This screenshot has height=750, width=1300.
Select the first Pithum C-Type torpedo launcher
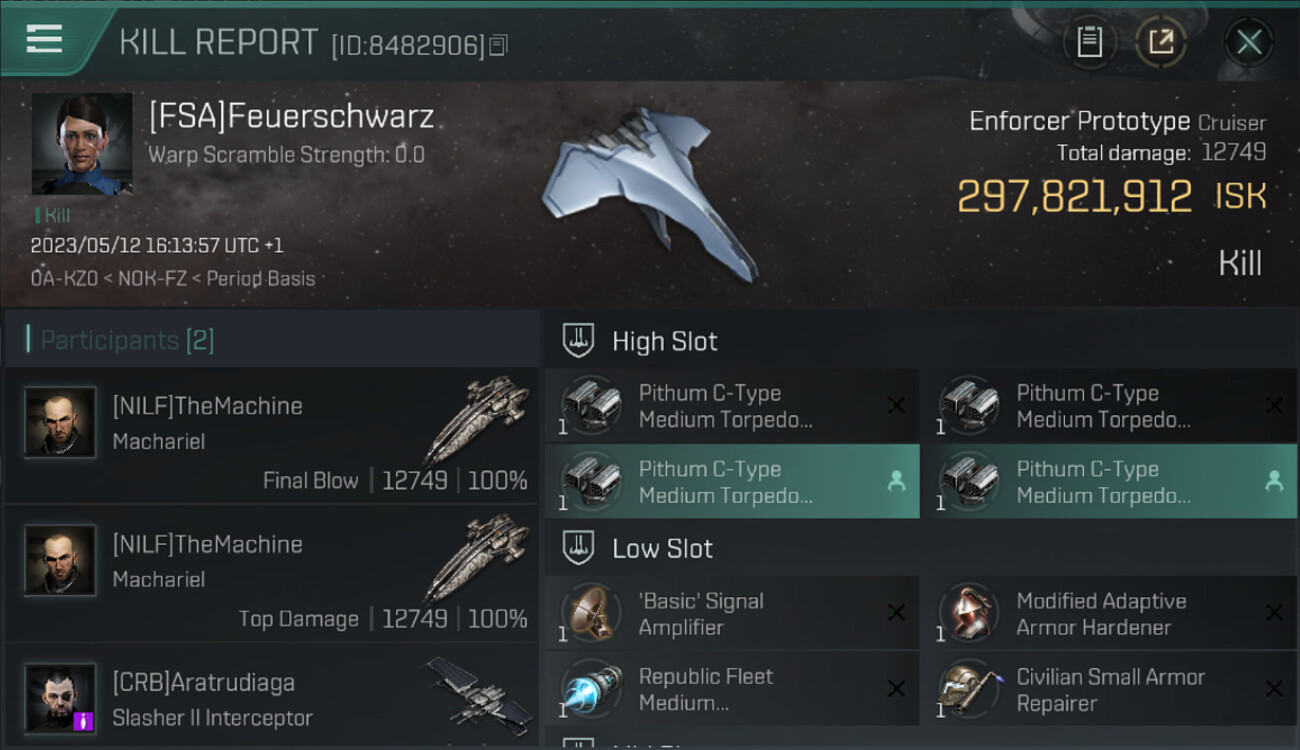coord(732,406)
